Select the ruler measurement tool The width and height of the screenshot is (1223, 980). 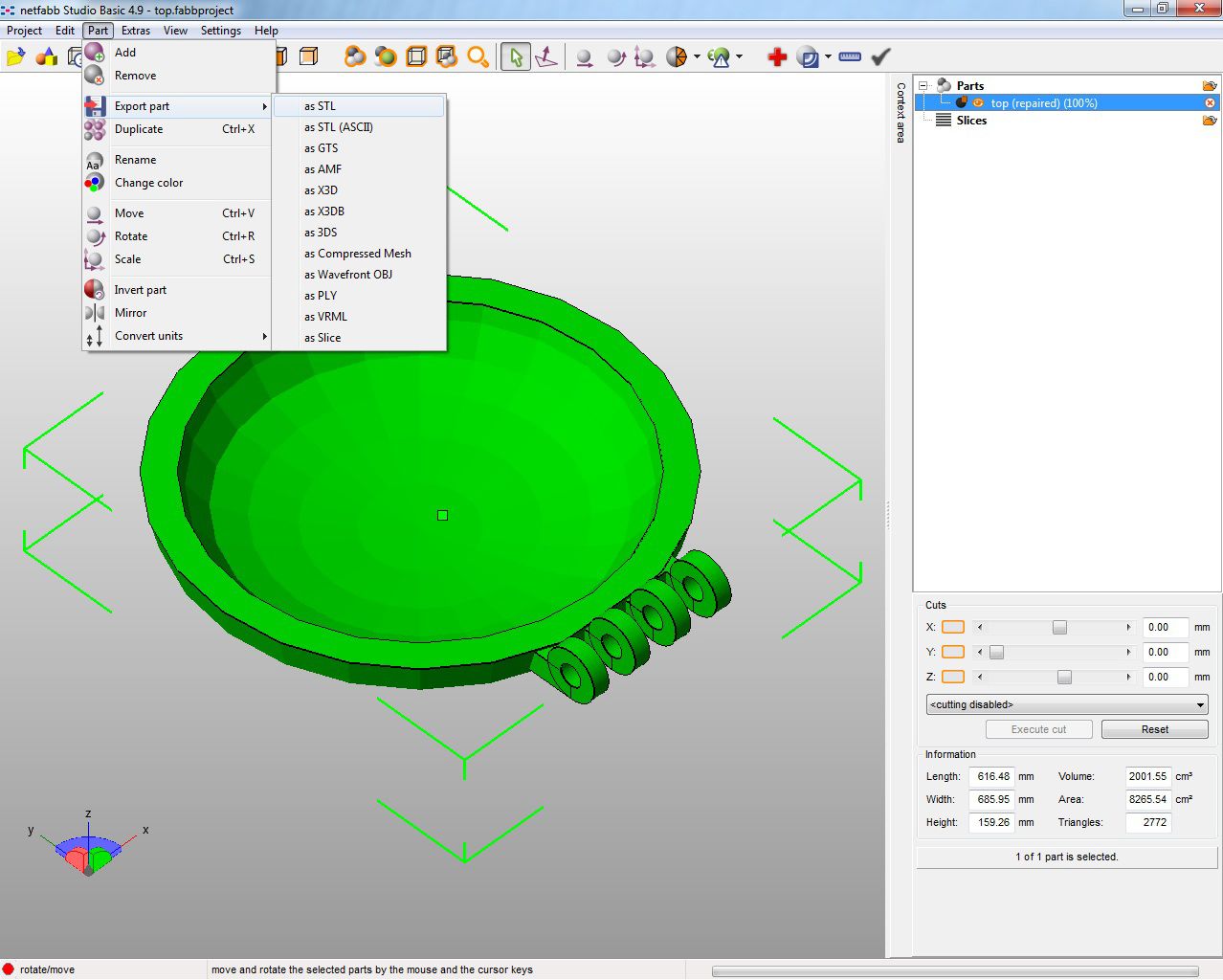(848, 56)
